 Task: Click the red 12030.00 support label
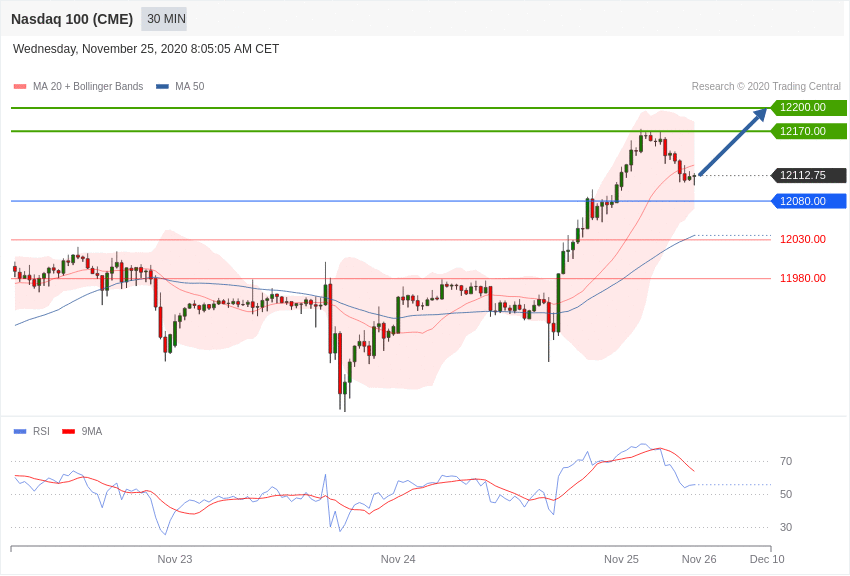[803, 240]
